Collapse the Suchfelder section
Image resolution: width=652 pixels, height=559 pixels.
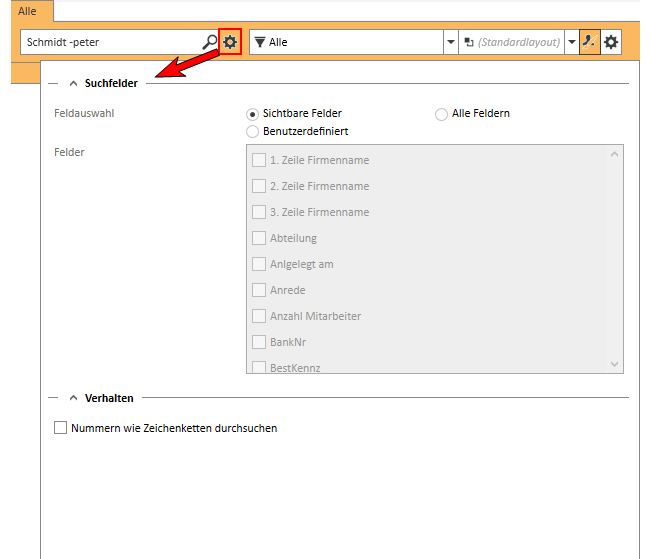pos(73,83)
